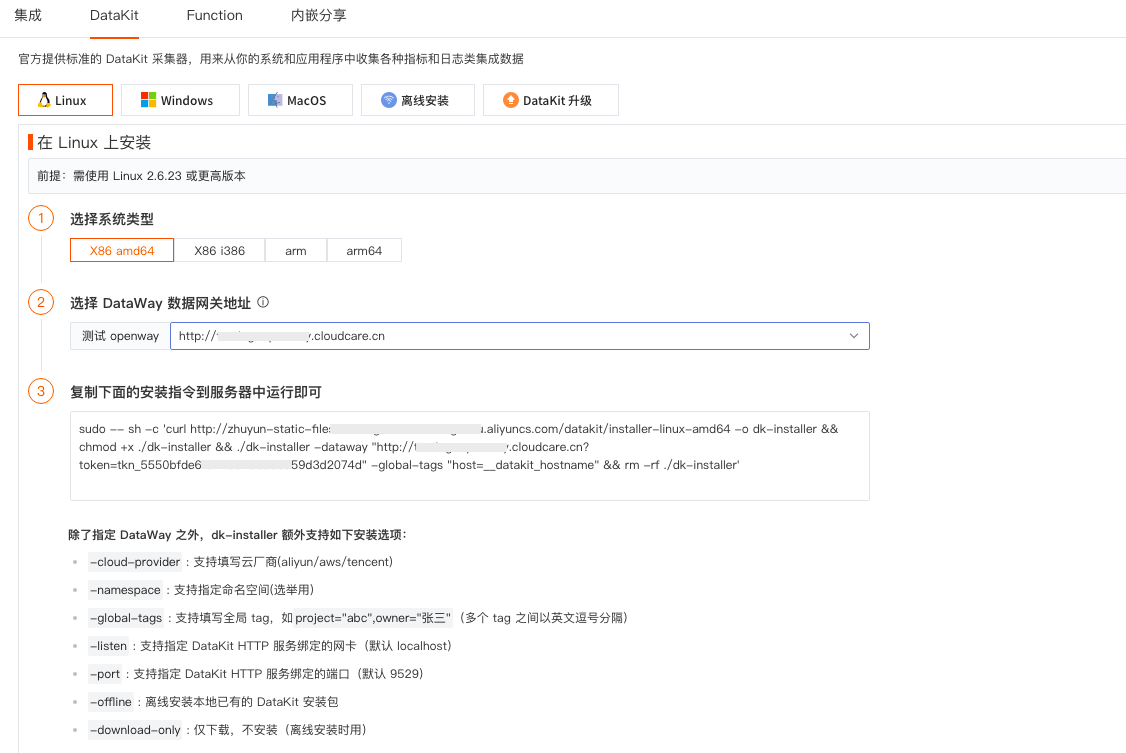The image size is (1126, 753).
Task: Click the -cloud-provider option tag
Action: [x=135, y=562]
